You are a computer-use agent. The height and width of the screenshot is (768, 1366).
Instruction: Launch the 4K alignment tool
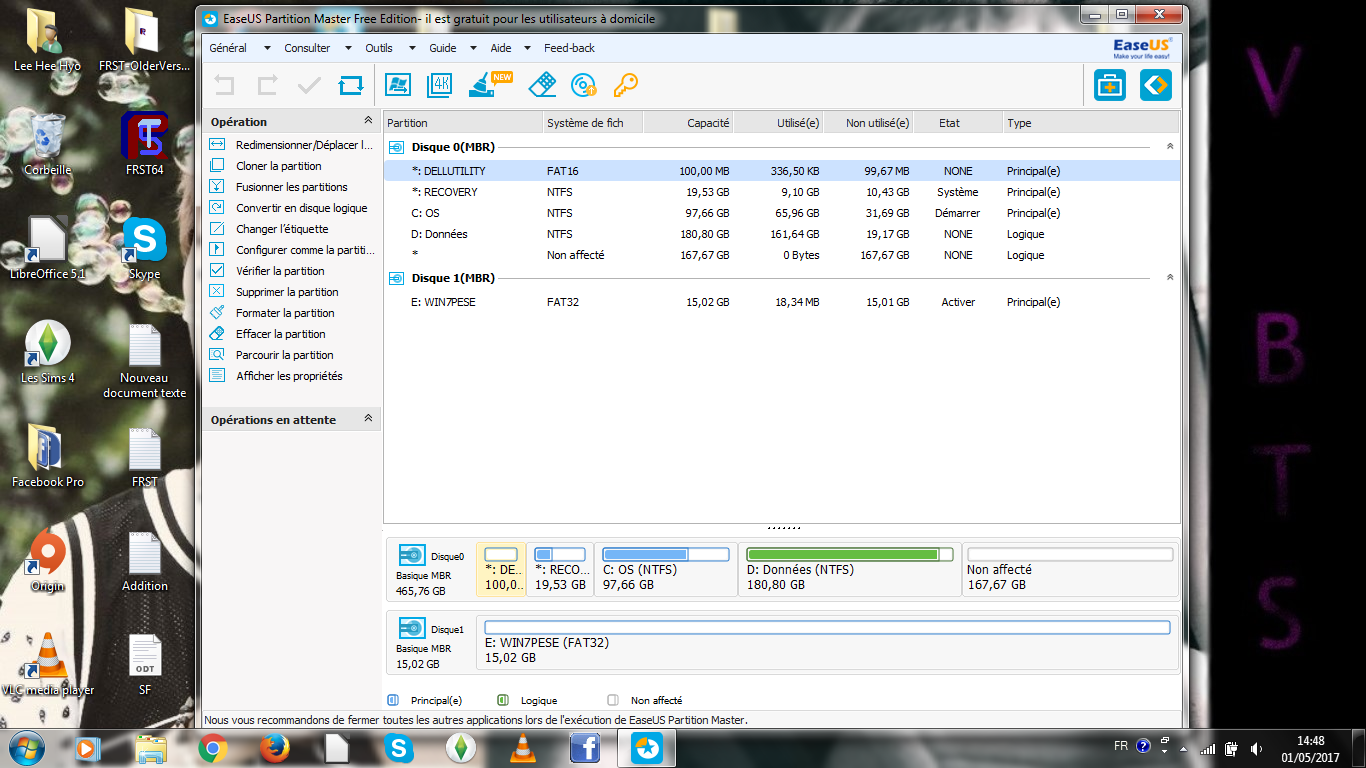(440, 86)
